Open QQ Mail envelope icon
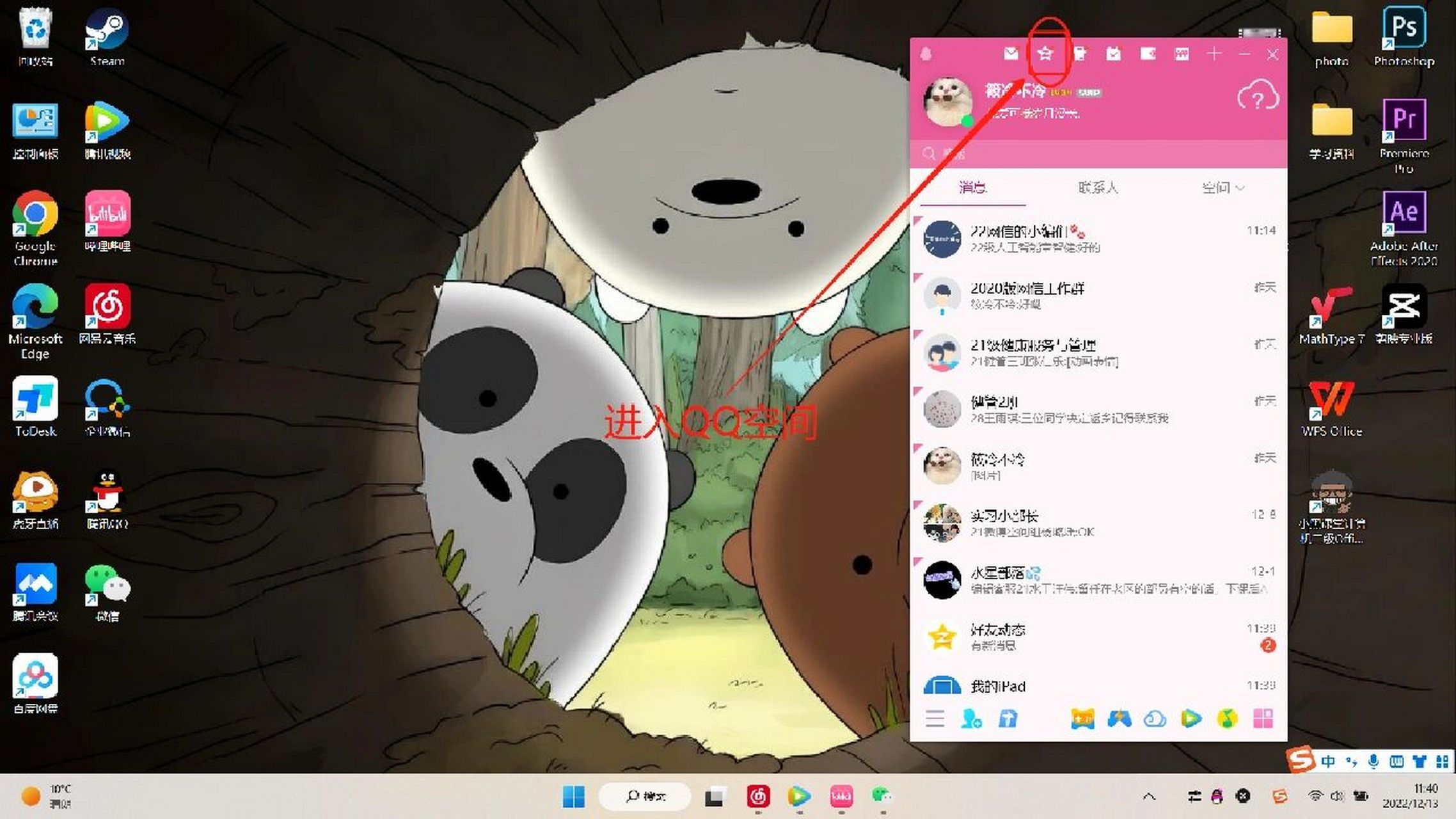The width and height of the screenshot is (1456, 819). coord(1011,54)
